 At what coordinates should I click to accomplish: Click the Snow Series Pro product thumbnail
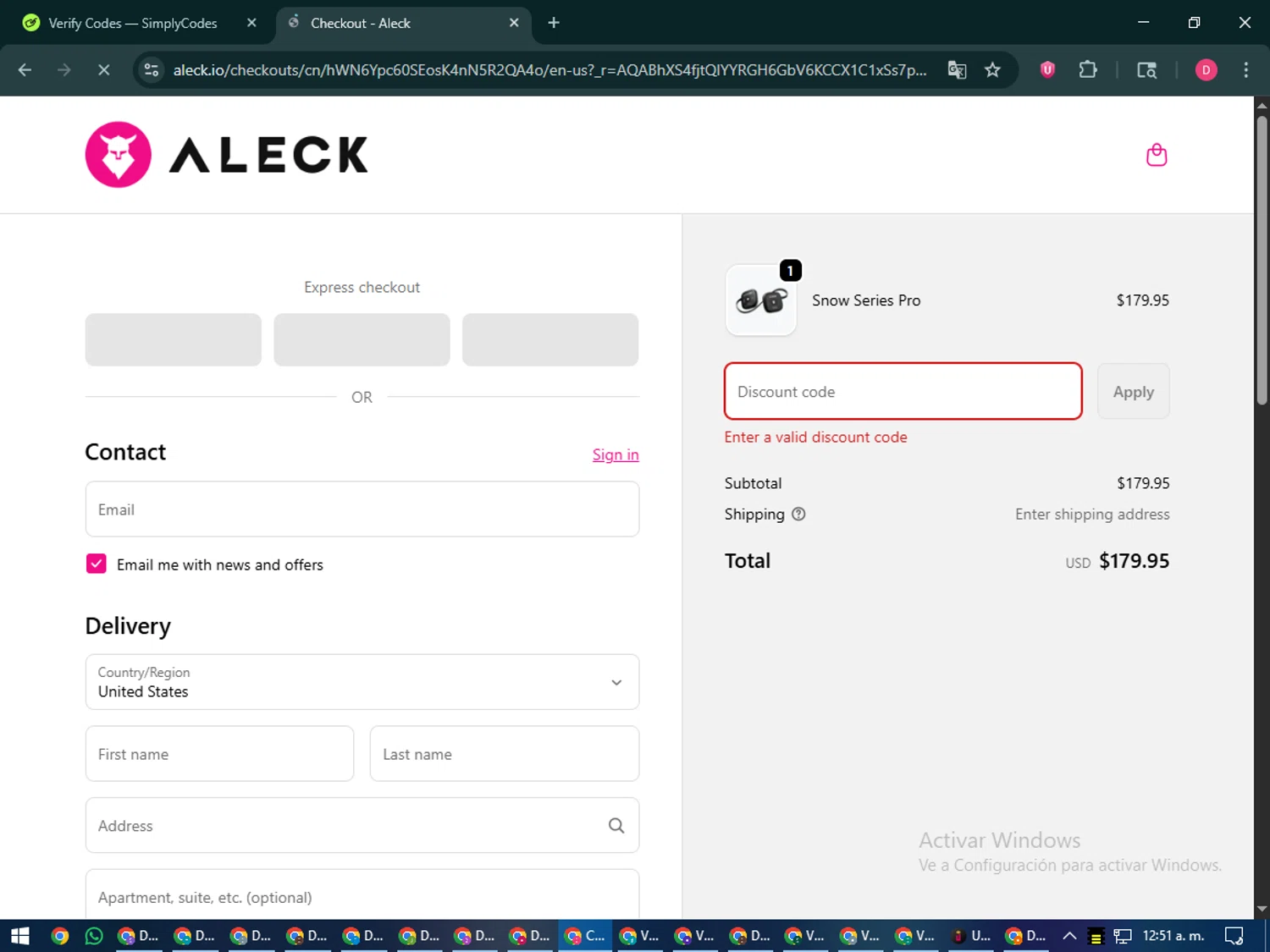(x=761, y=300)
